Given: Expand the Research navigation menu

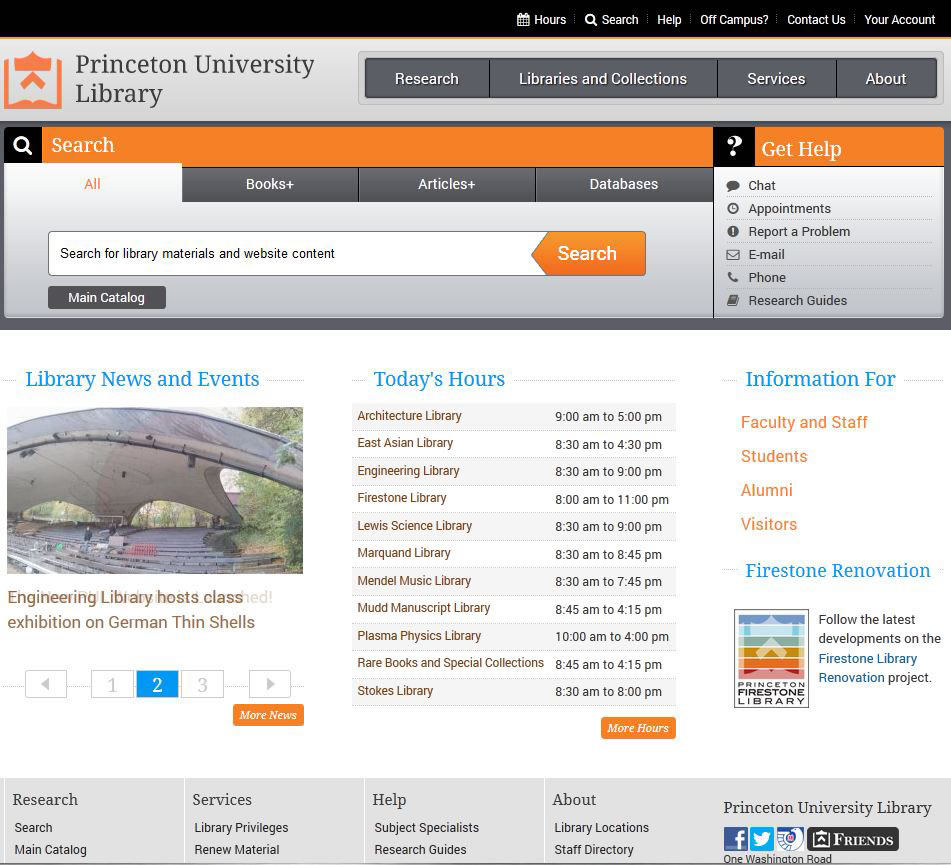Looking at the screenshot, I should (x=426, y=79).
